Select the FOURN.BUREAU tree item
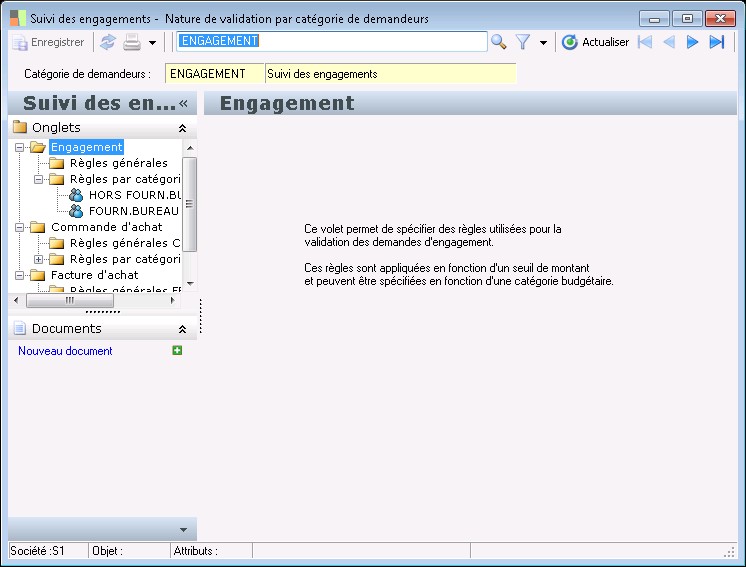Screen dimensions: 746x567 134,211
